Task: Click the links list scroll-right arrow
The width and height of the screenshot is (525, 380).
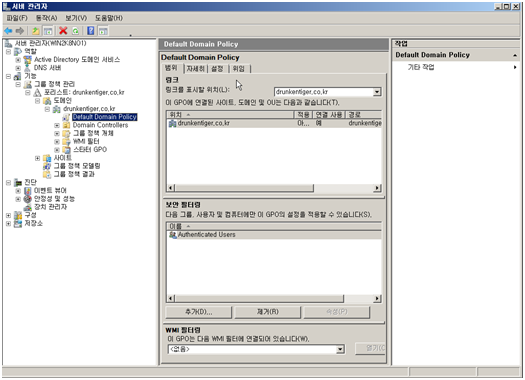Action: (377, 188)
